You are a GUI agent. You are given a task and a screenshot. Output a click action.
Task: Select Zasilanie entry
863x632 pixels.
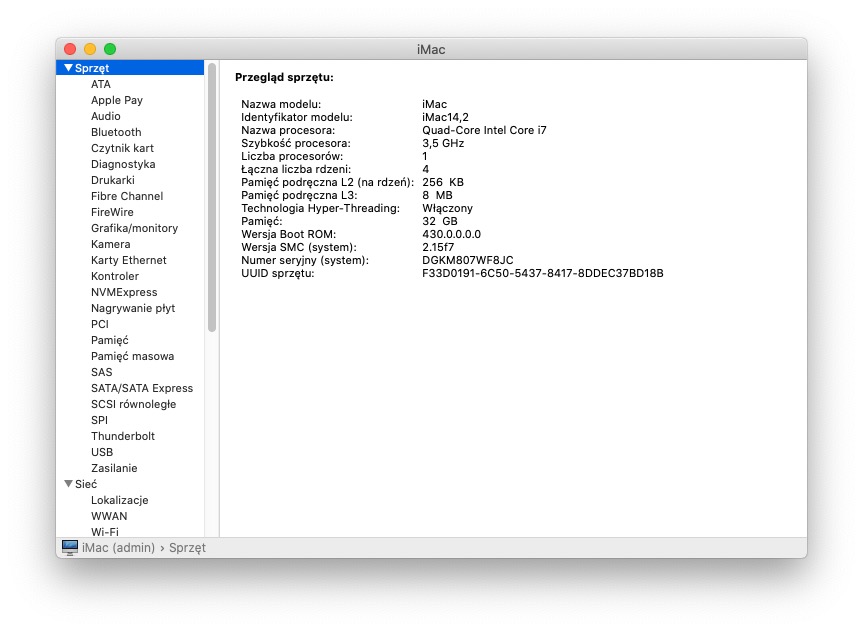114,468
